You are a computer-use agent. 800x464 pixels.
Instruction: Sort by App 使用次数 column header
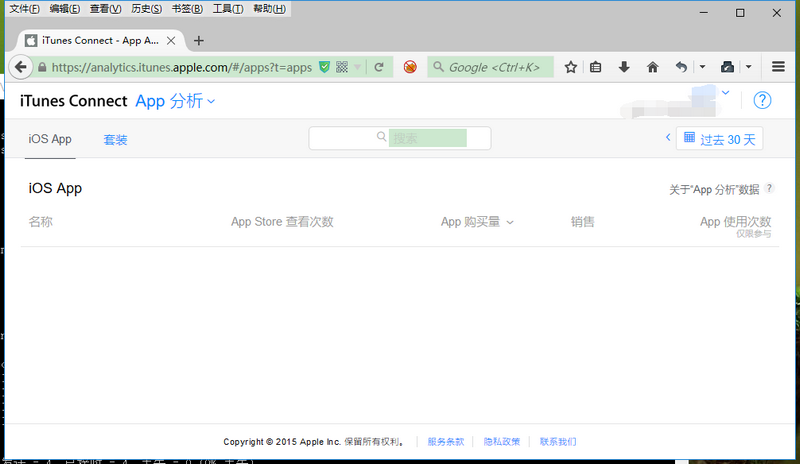click(x=735, y=222)
